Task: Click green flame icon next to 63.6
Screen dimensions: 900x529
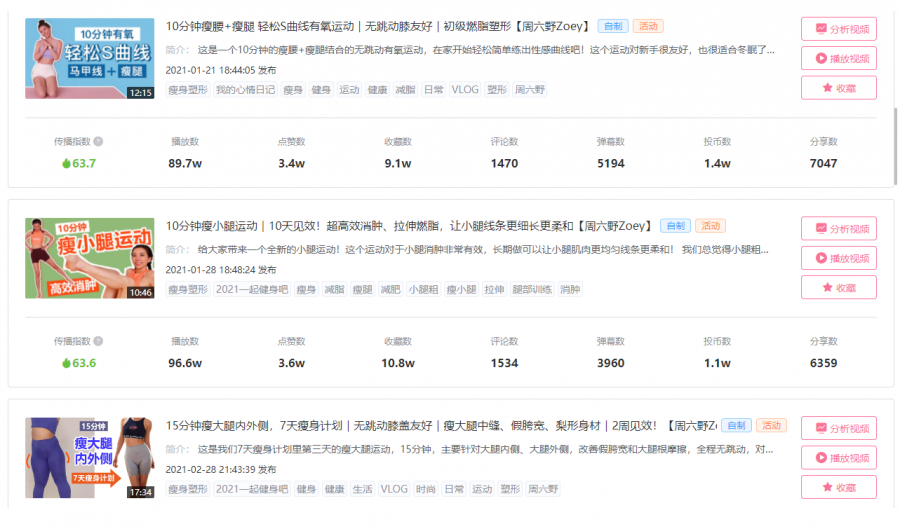Action: click(66, 363)
